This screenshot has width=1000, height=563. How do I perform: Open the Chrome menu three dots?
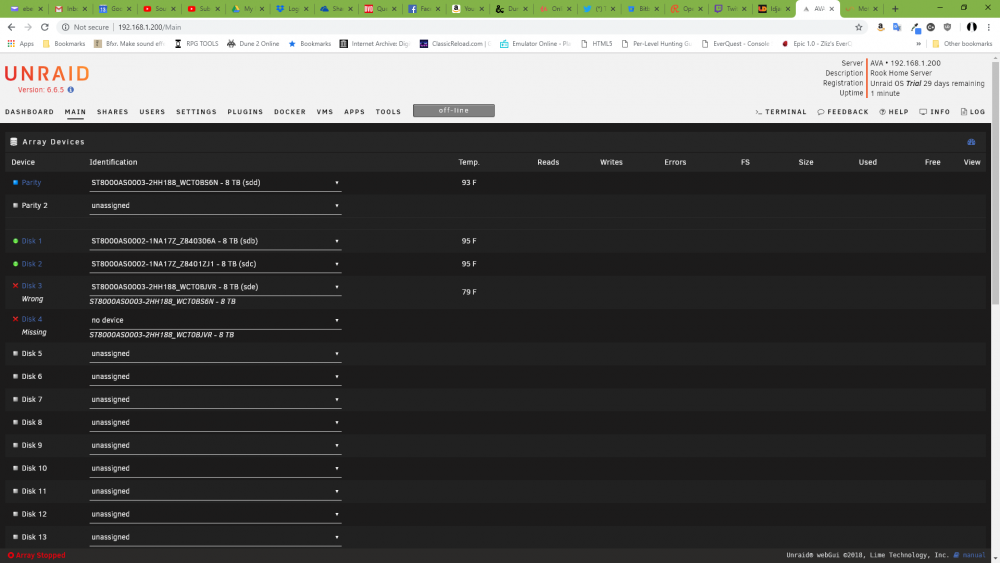tap(989, 27)
